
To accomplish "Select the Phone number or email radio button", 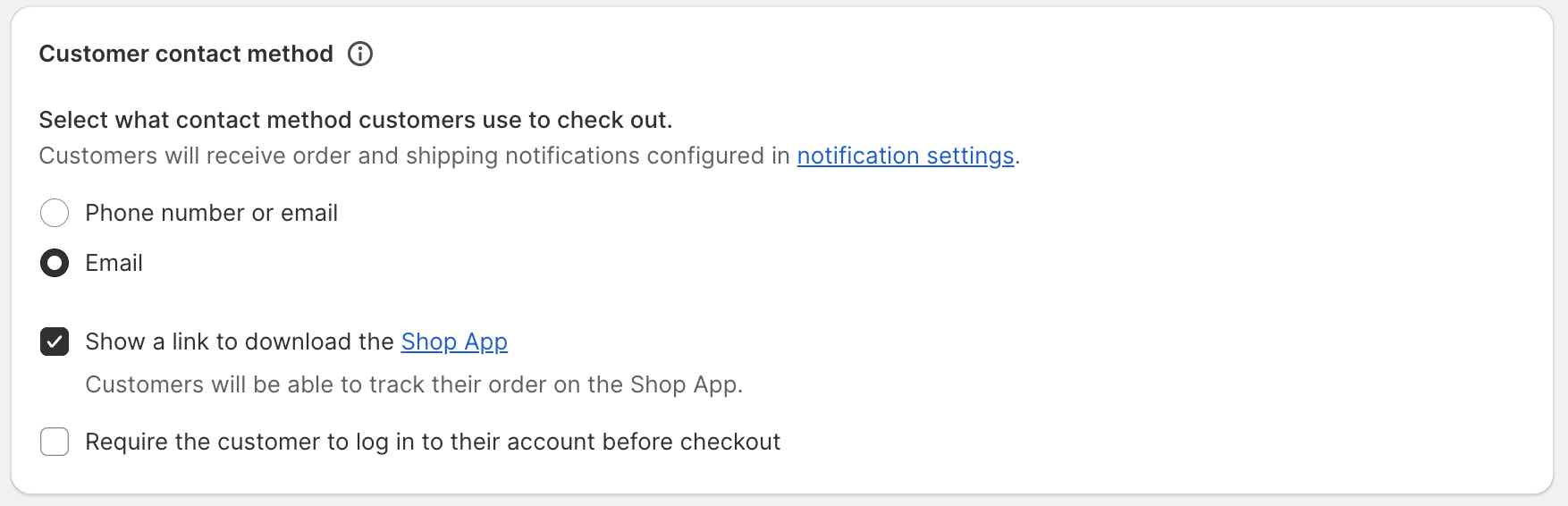I will [55, 213].
